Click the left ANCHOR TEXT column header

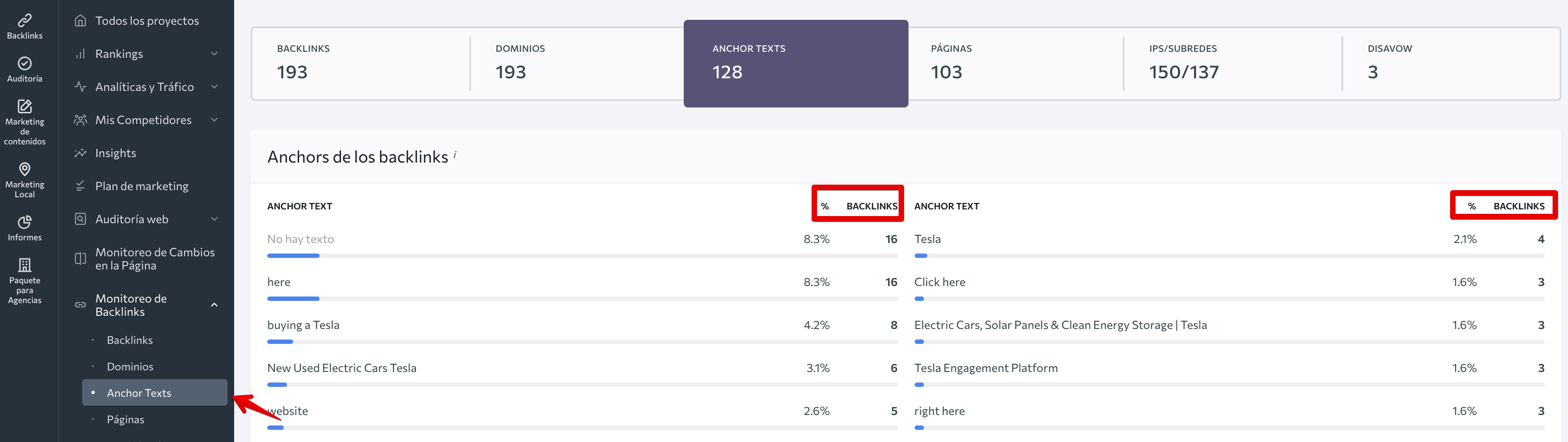point(300,206)
